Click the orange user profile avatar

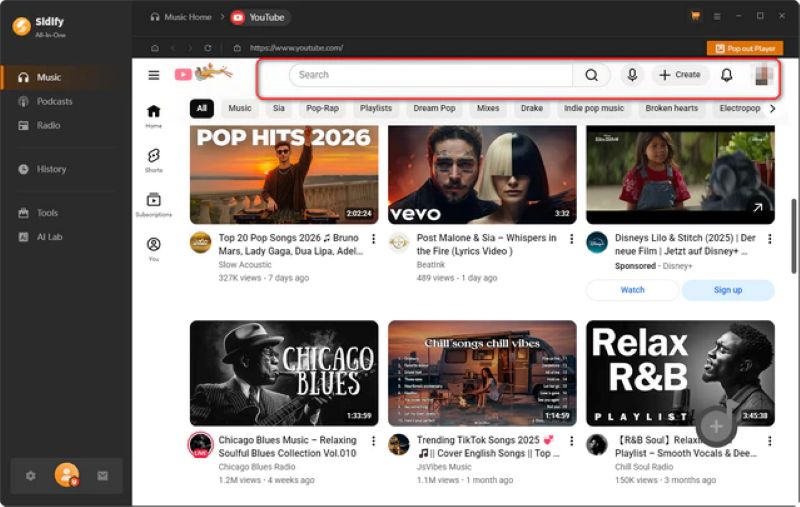click(x=67, y=475)
